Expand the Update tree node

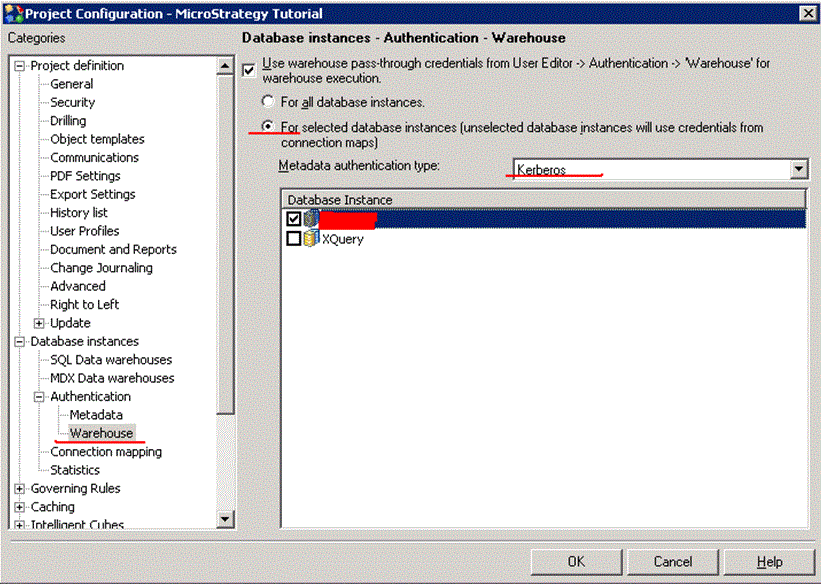(x=39, y=323)
